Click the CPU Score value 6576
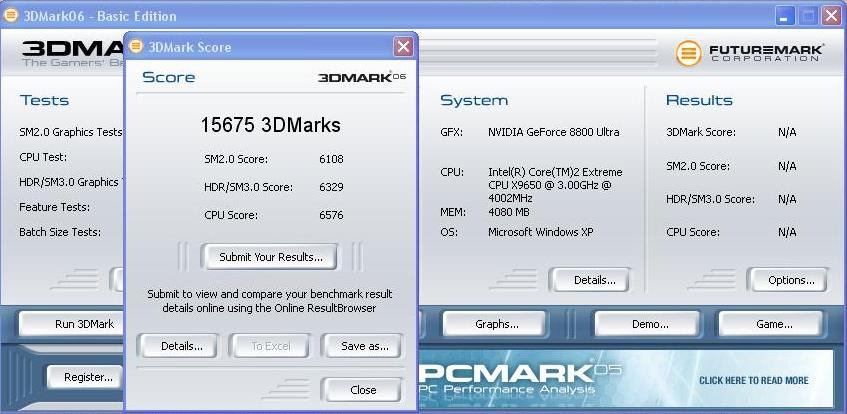 [x=331, y=215]
